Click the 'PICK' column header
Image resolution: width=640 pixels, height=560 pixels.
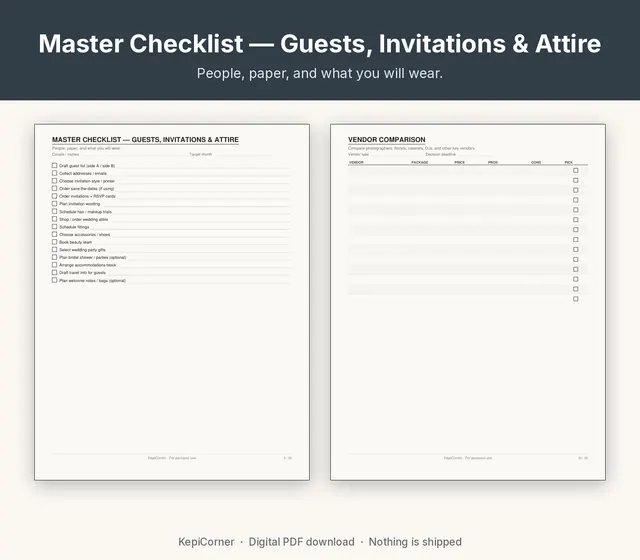569,162
